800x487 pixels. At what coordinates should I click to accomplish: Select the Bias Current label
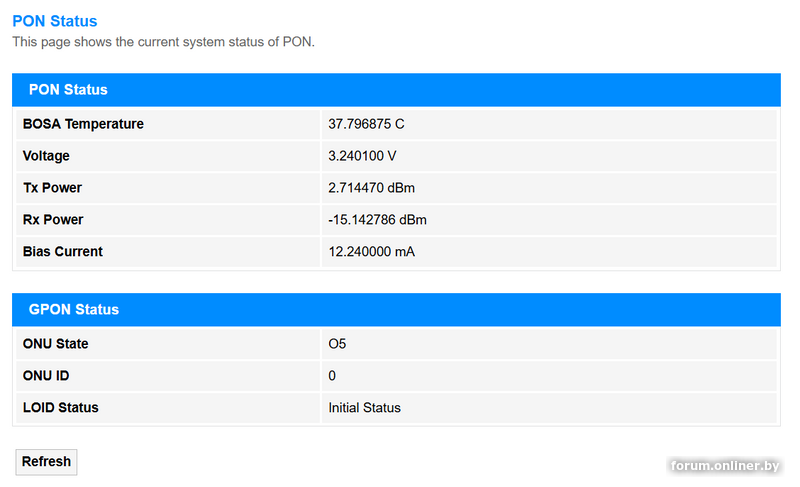tap(63, 252)
